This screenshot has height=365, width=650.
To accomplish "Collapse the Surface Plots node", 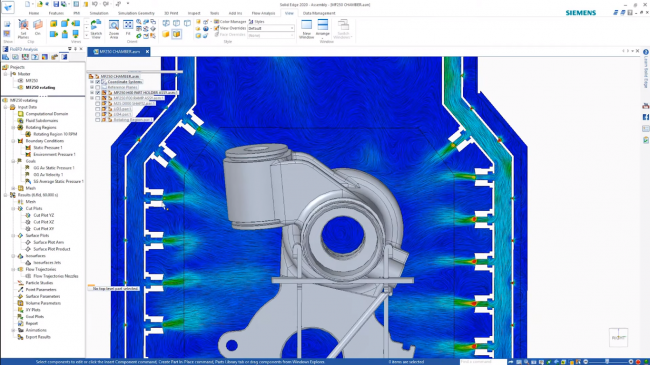I will 13,236.
